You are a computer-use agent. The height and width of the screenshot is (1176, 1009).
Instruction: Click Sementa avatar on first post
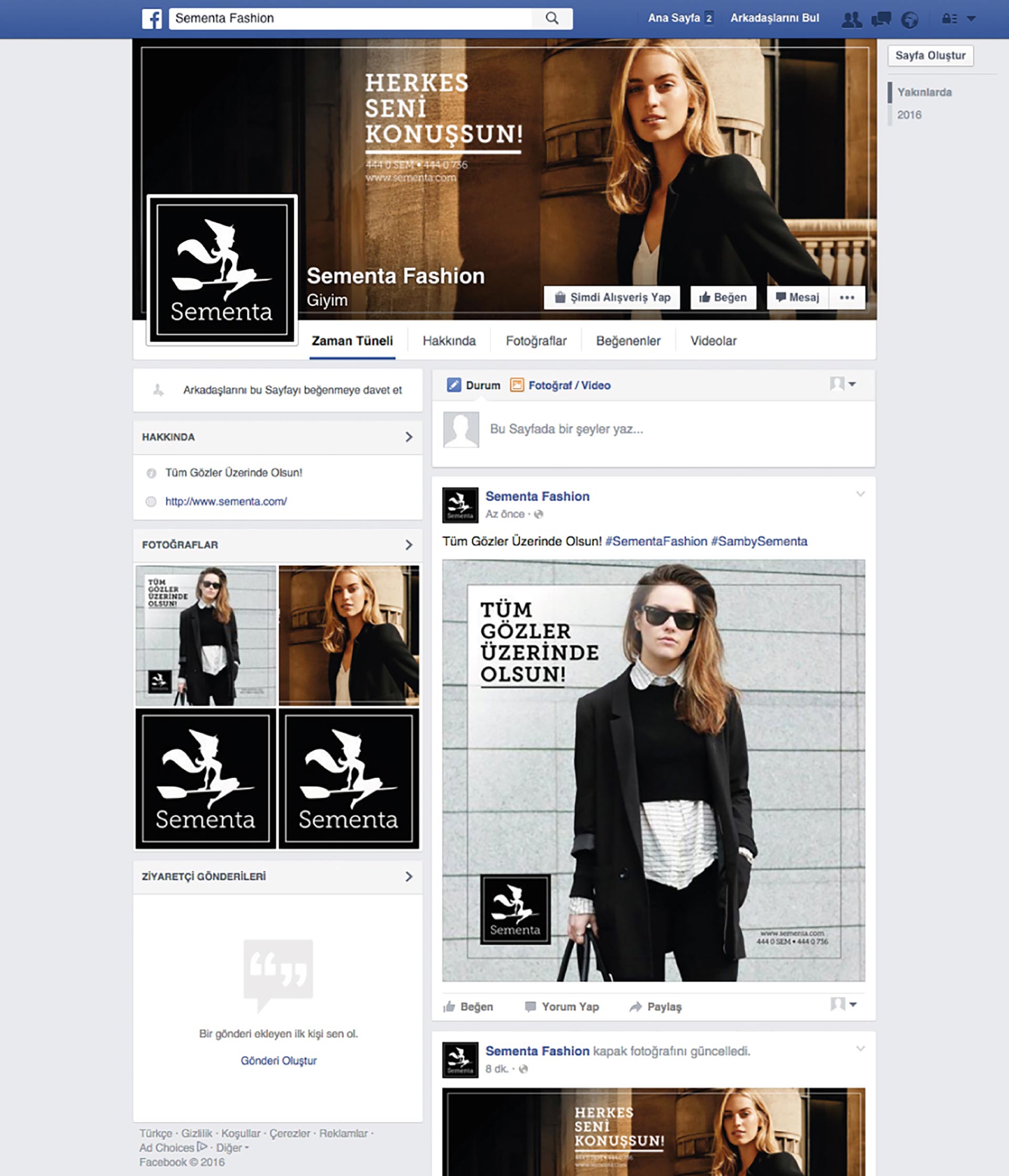click(460, 505)
